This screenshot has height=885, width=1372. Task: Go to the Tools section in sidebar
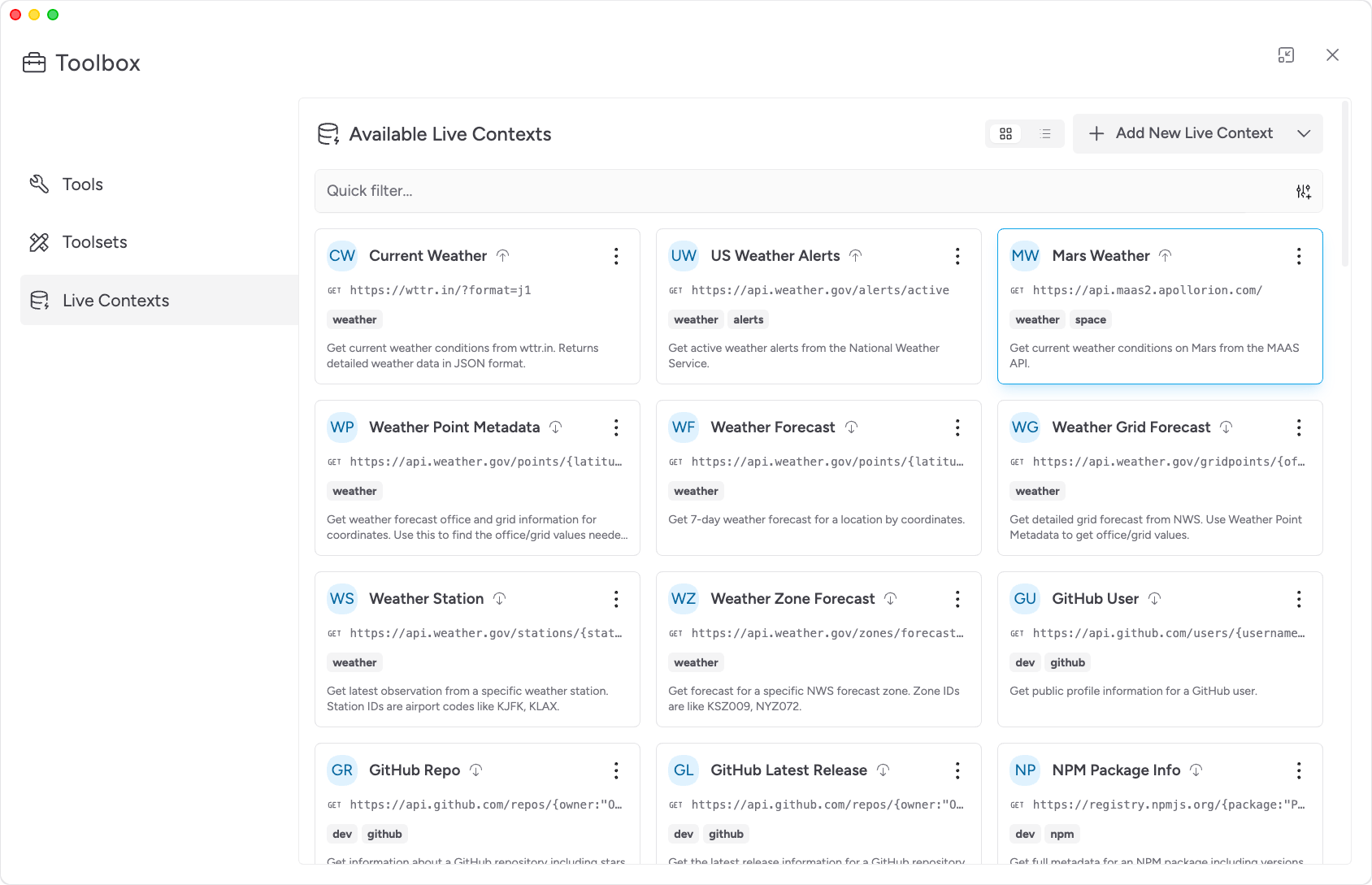[82, 184]
